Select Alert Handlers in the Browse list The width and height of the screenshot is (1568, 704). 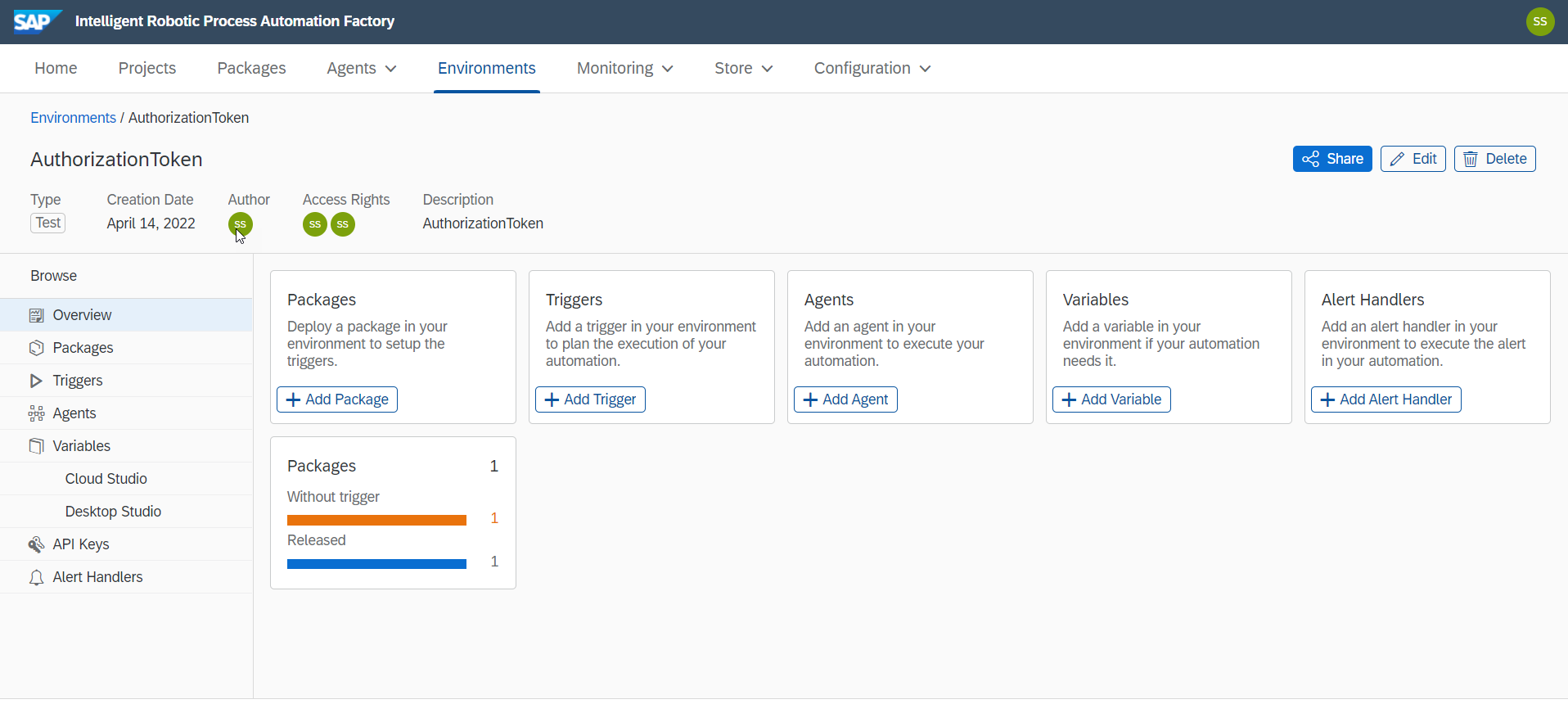(126, 577)
